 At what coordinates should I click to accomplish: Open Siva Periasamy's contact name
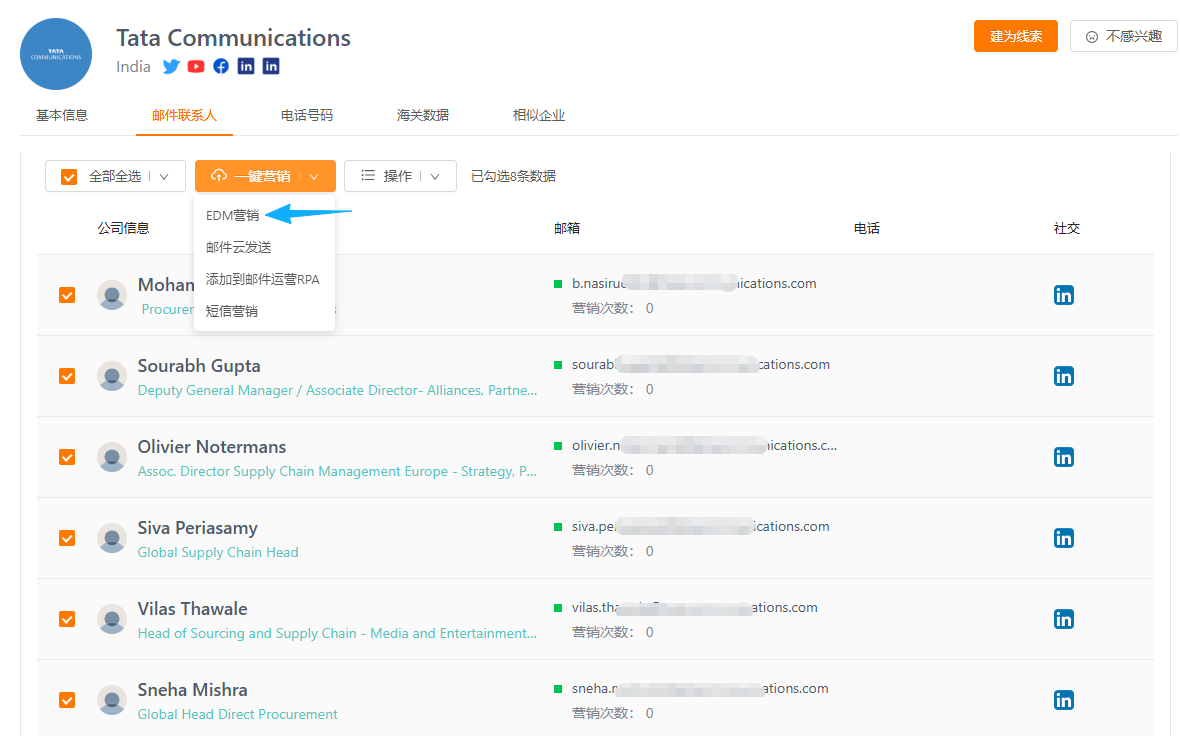(x=197, y=528)
